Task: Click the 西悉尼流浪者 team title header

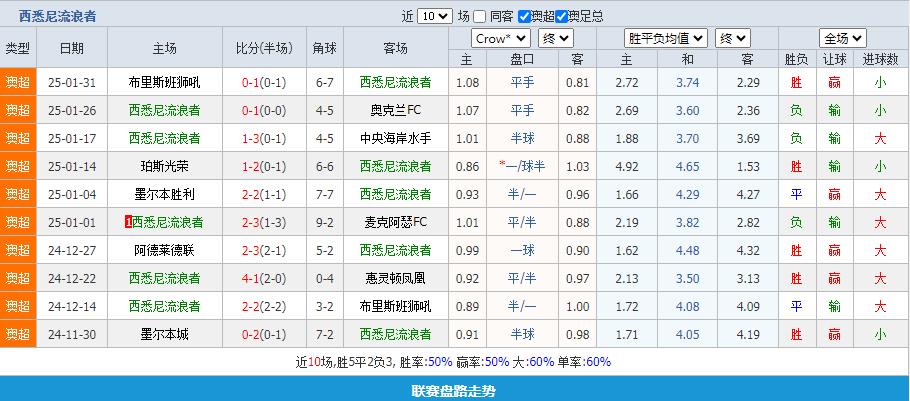Action: click(58, 16)
